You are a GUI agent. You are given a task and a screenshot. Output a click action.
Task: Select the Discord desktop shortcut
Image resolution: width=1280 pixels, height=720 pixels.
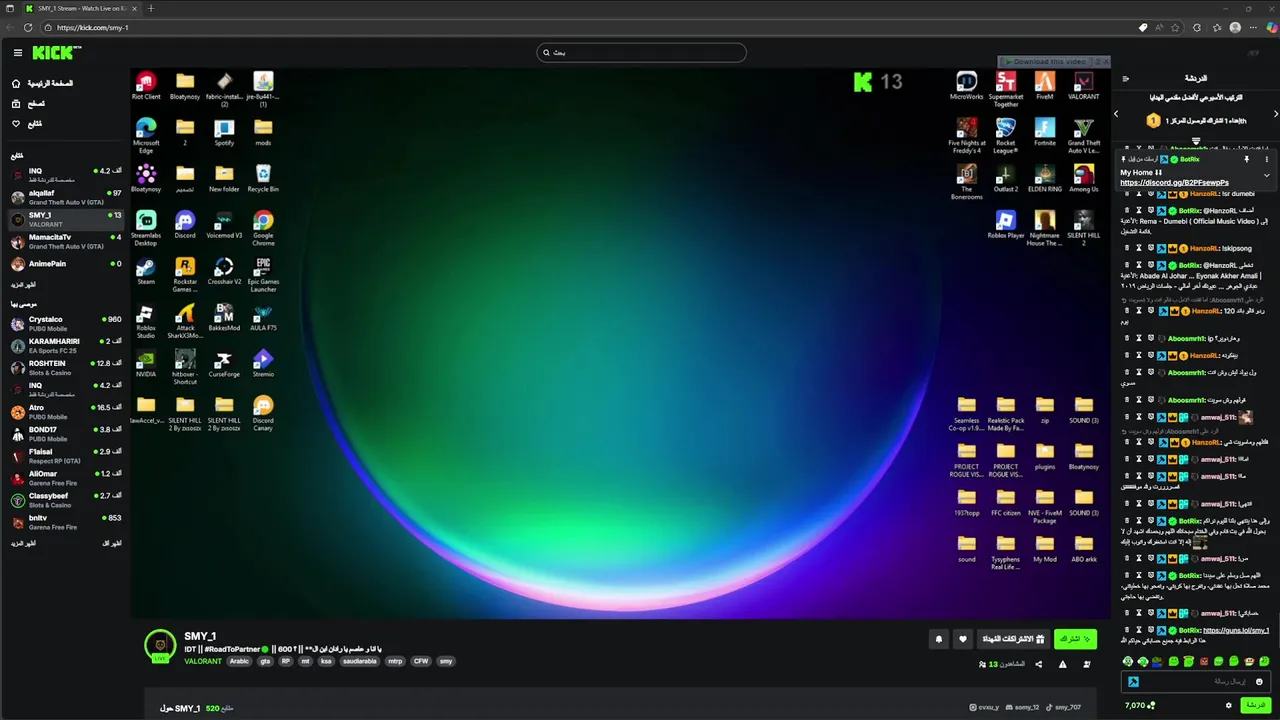pyautogui.click(x=185, y=225)
